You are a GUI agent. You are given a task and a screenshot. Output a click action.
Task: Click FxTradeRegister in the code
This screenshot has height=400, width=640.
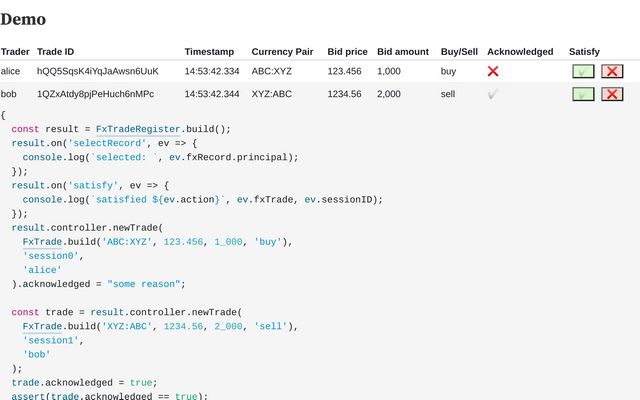(x=138, y=129)
